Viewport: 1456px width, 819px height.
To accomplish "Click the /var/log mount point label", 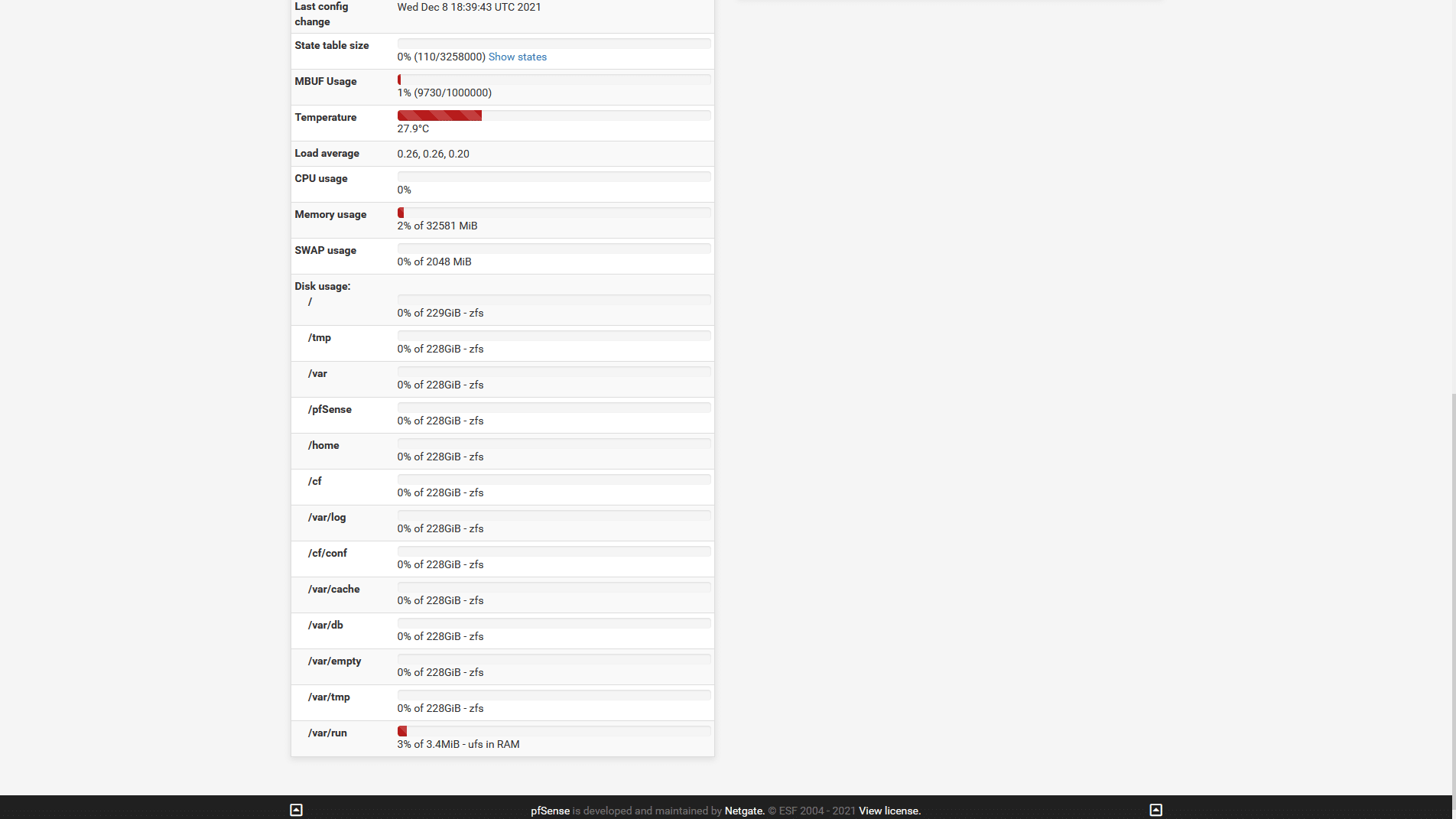I will [x=327, y=517].
